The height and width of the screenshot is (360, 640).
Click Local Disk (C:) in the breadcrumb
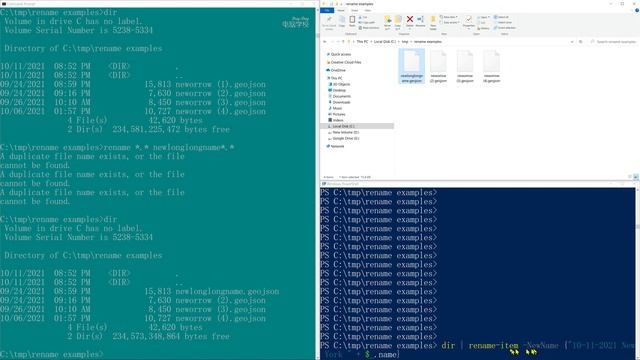(385, 42)
